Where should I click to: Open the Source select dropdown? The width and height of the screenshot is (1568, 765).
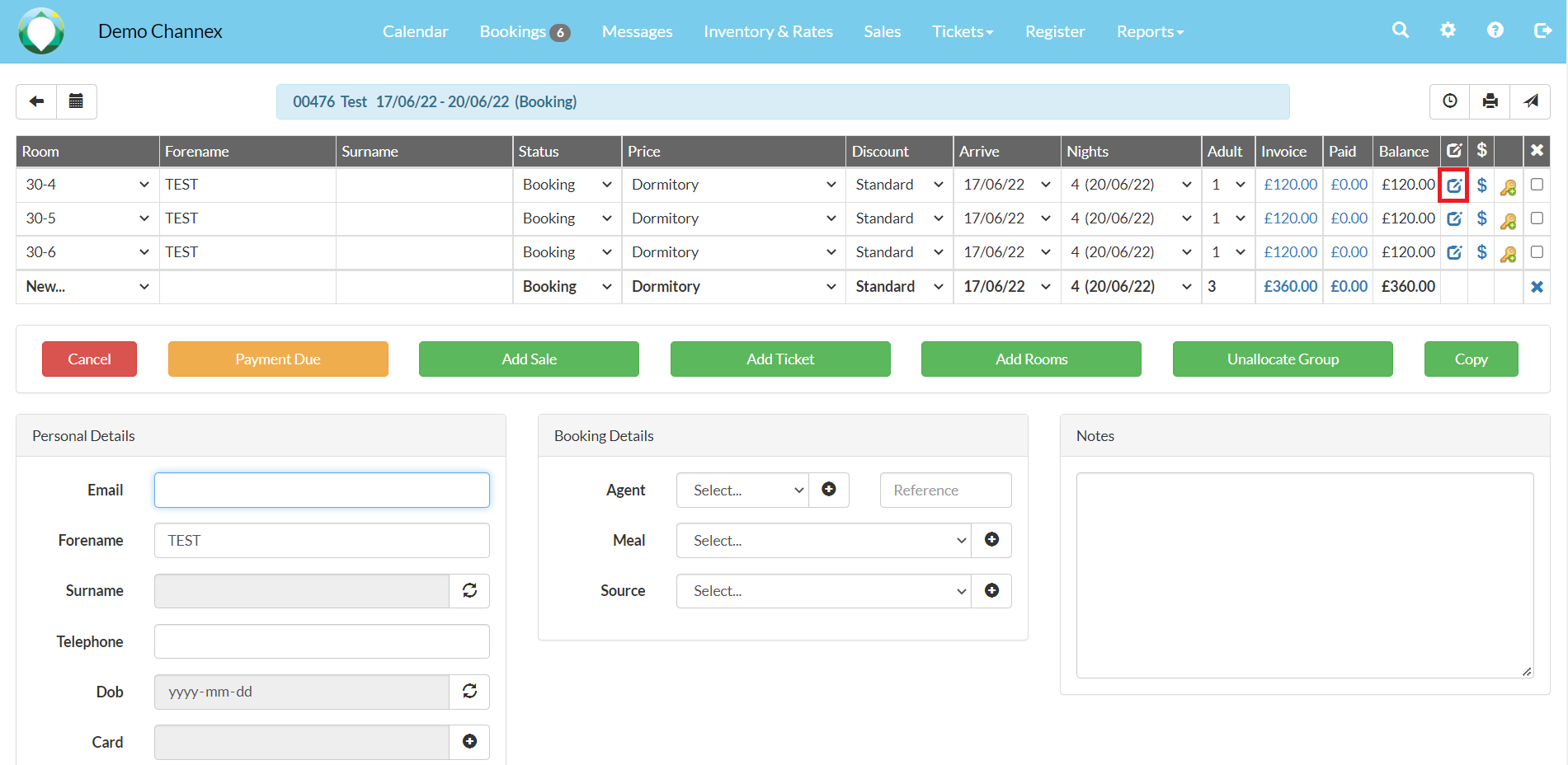click(x=824, y=590)
